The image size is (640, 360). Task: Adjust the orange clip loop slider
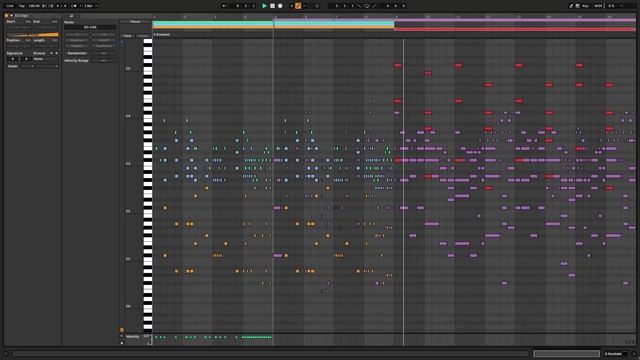click(x=32, y=35)
